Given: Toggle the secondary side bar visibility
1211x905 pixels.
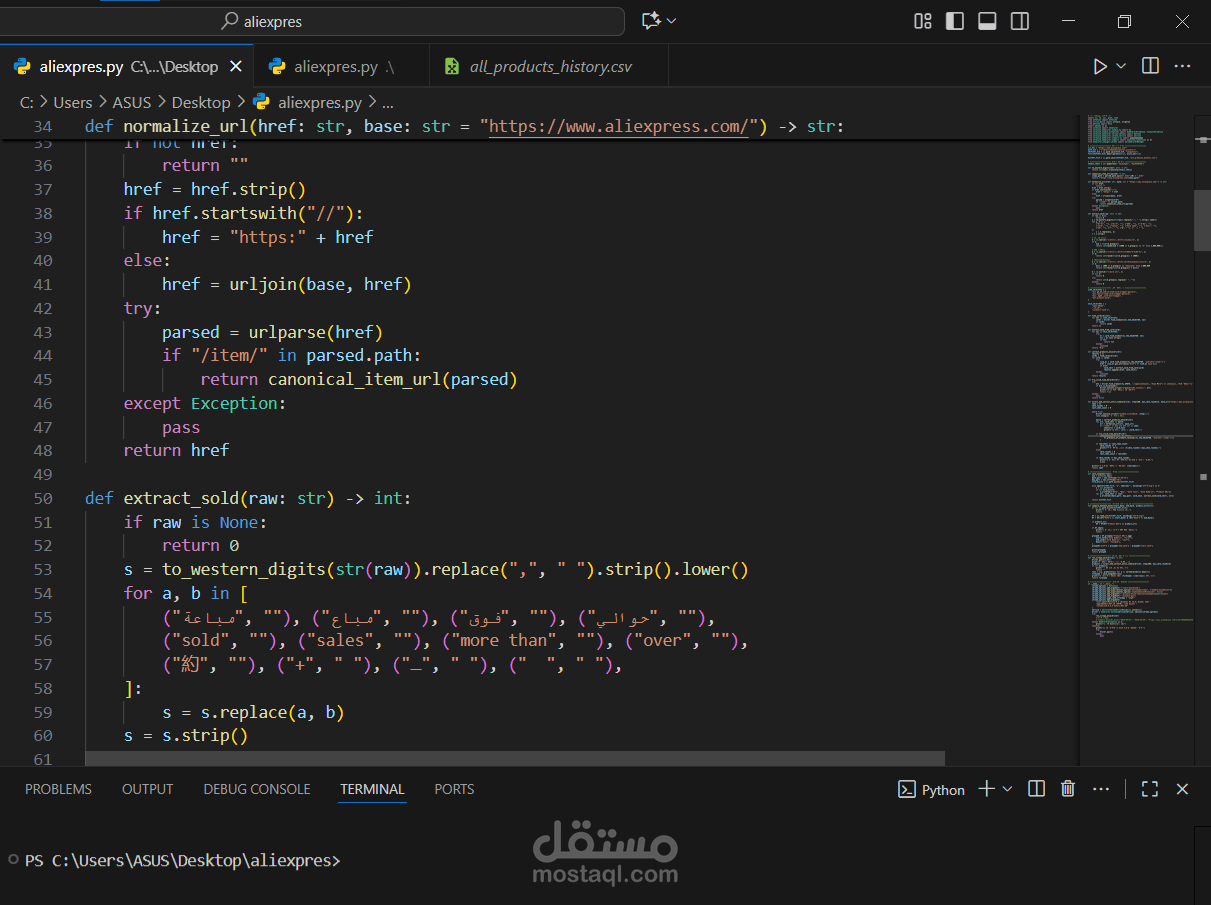Looking at the screenshot, I should (1019, 21).
